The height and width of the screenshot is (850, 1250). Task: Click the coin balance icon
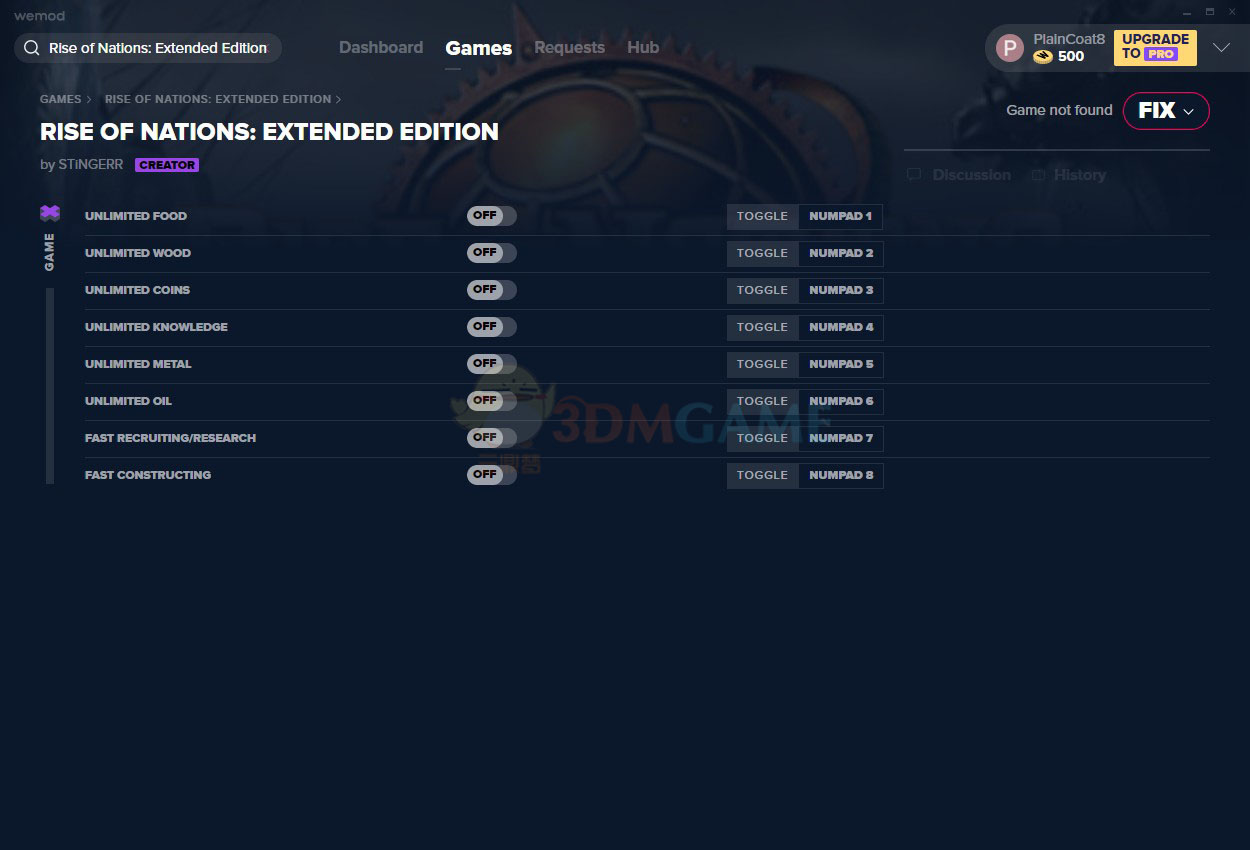point(1043,57)
